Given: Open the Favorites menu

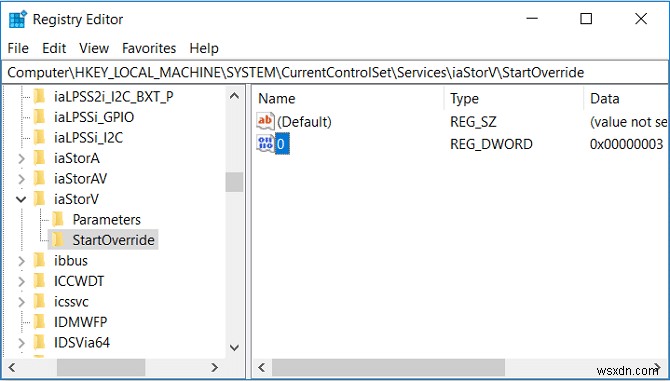Looking at the screenshot, I should click(149, 48).
